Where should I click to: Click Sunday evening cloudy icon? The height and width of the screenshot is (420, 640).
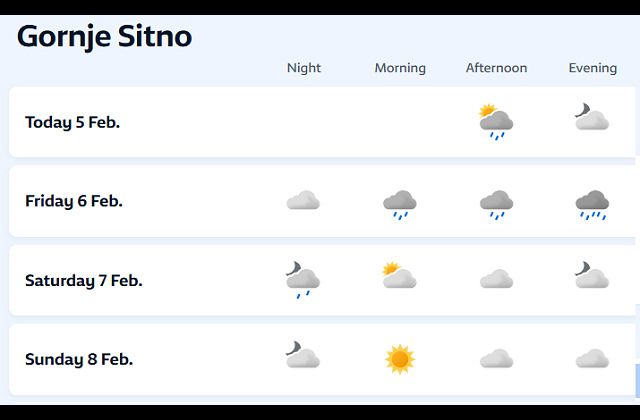click(x=592, y=359)
